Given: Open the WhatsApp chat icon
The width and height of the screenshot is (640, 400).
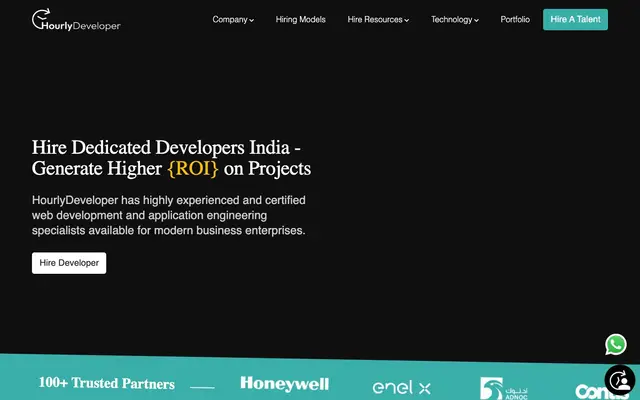Looking at the screenshot, I should pyautogui.click(x=616, y=344).
